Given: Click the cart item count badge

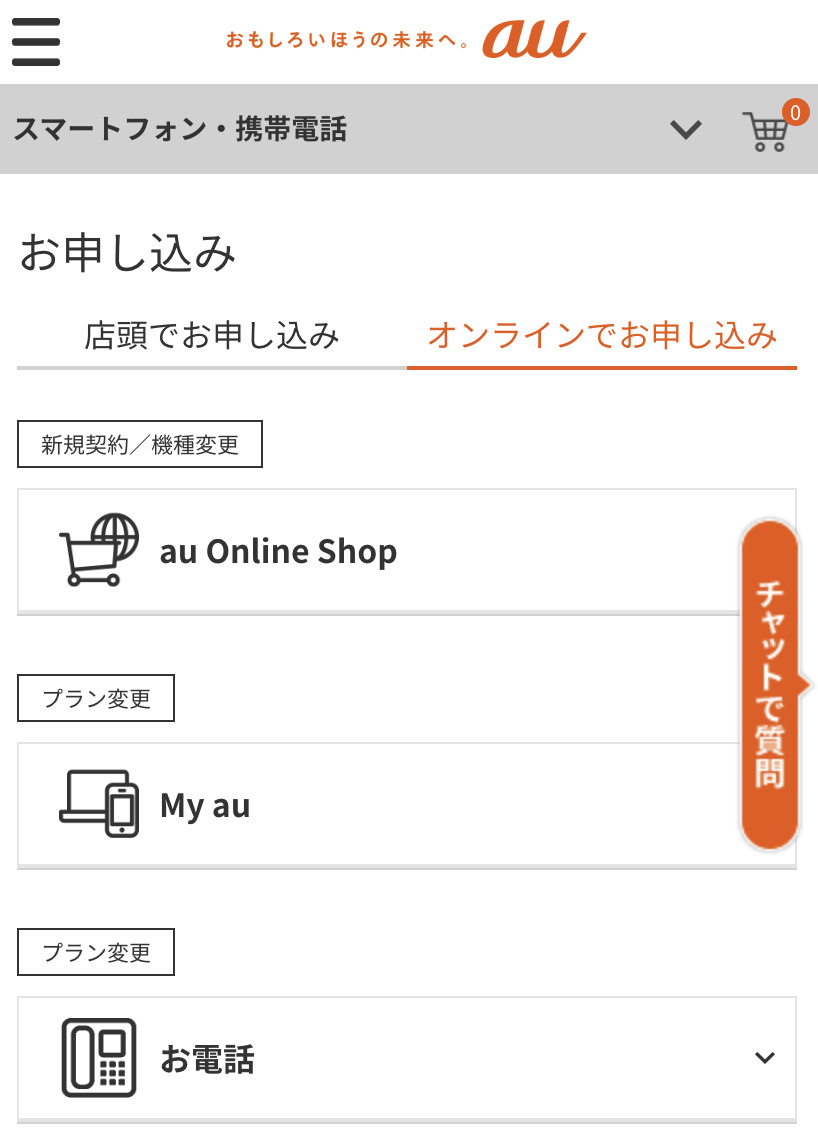Looking at the screenshot, I should tap(795, 113).
